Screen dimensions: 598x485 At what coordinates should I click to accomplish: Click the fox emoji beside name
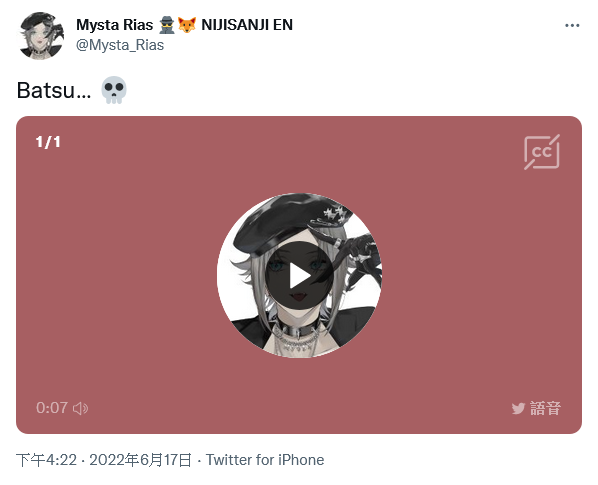pyautogui.click(x=187, y=25)
